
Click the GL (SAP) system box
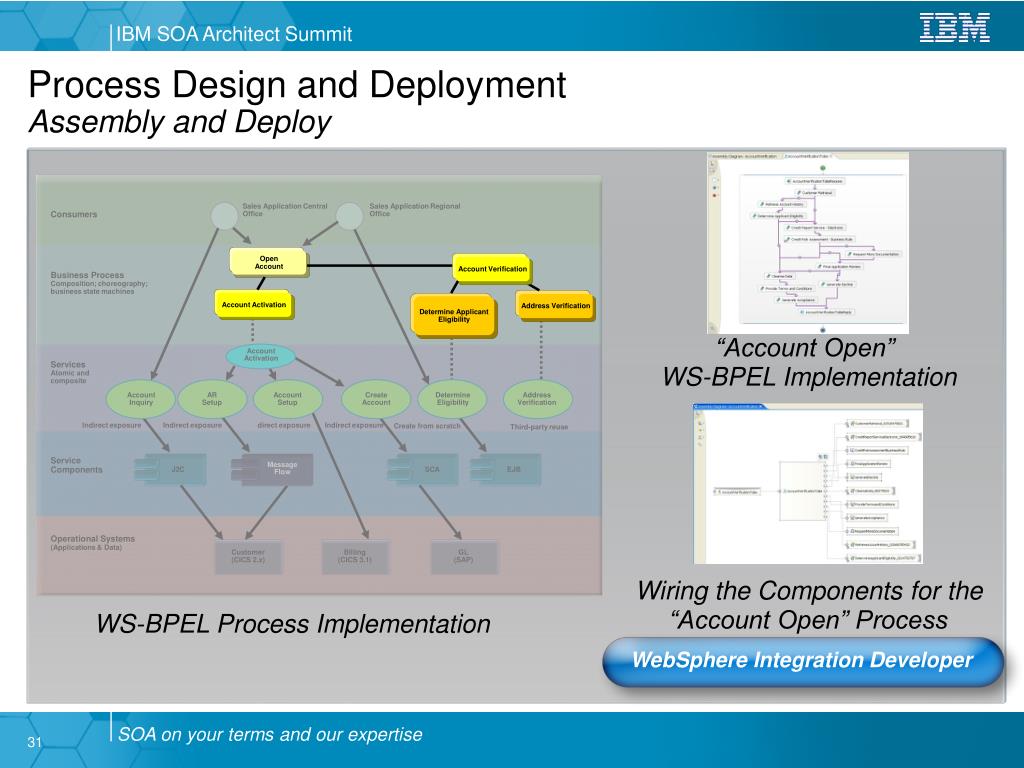point(464,557)
